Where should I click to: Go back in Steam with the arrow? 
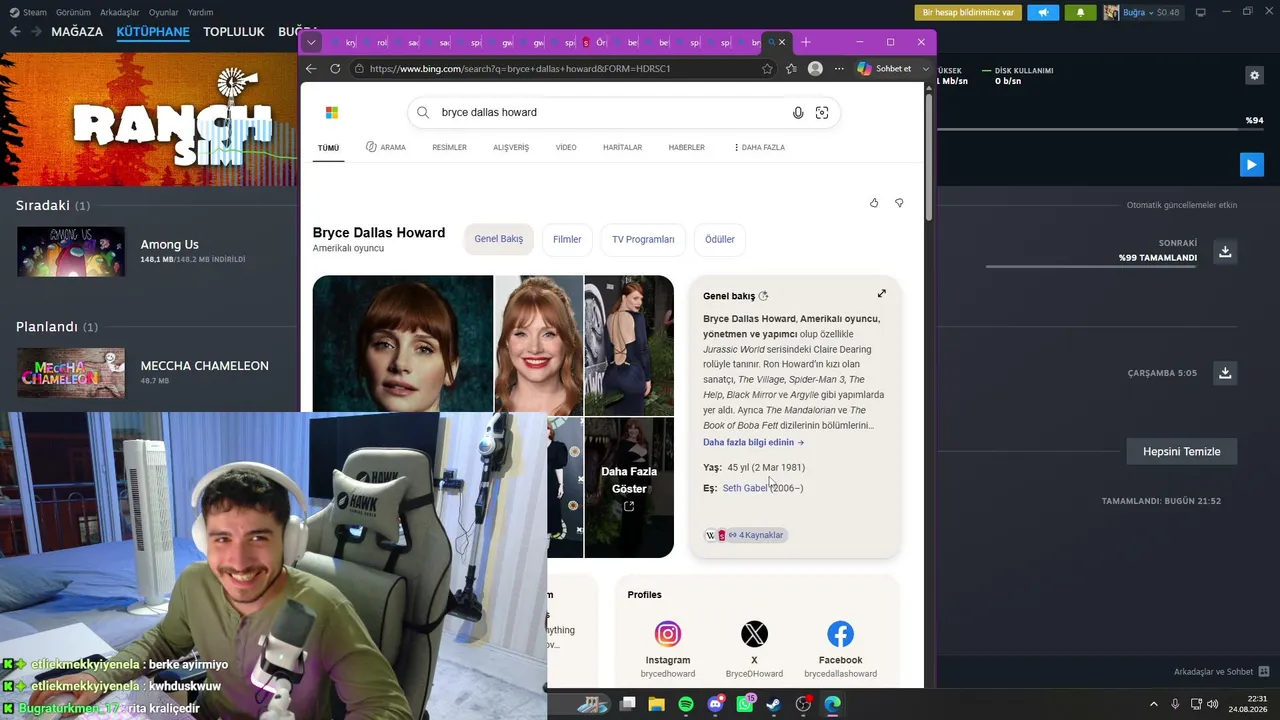pos(15,31)
